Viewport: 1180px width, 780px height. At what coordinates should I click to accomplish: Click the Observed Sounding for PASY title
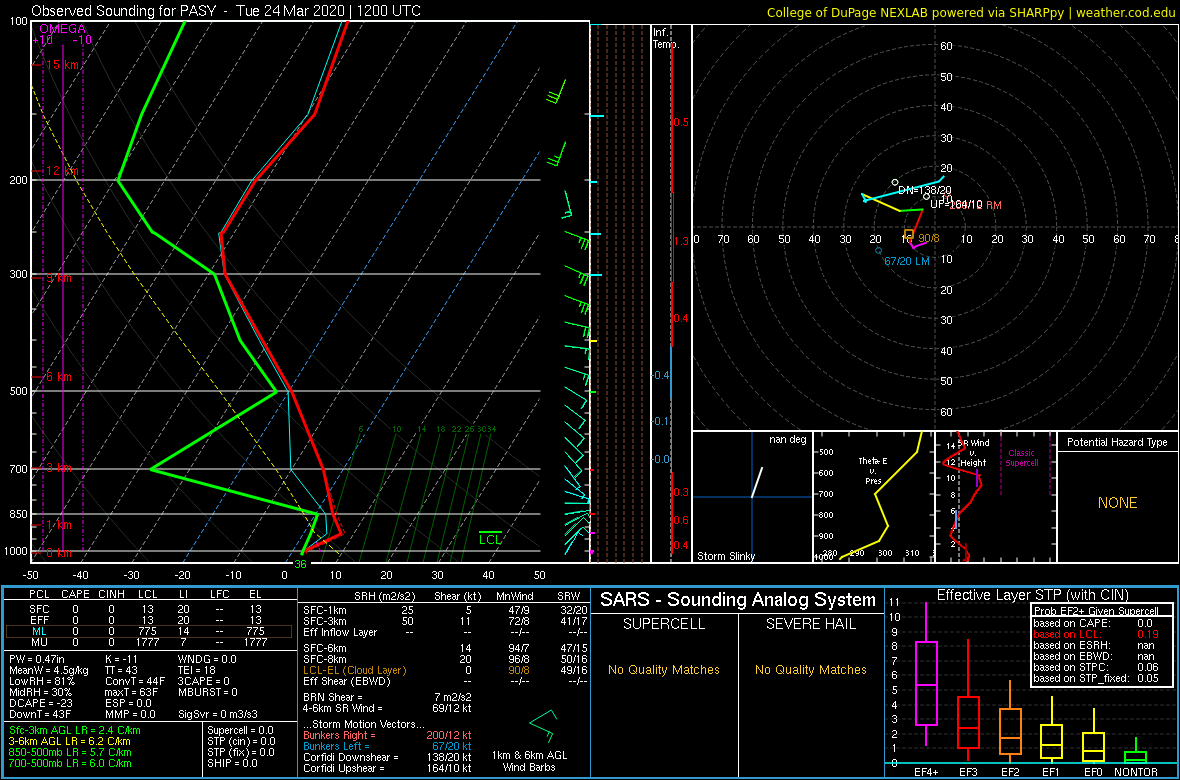[226, 11]
